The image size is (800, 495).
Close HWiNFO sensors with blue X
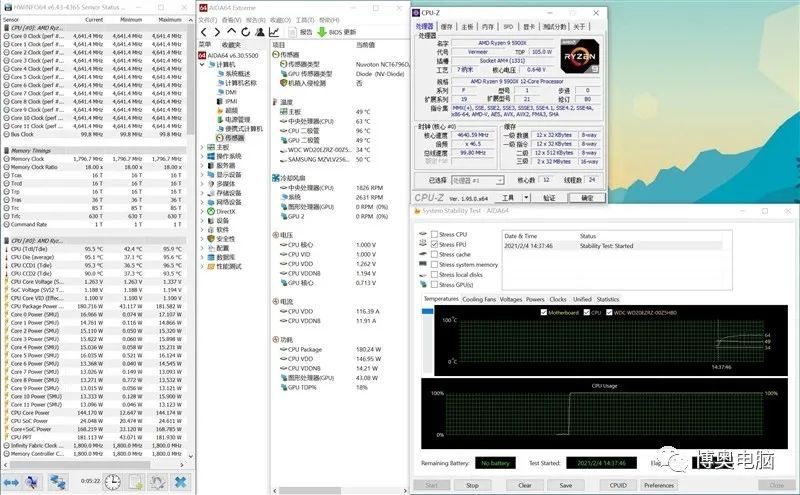click(181, 482)
